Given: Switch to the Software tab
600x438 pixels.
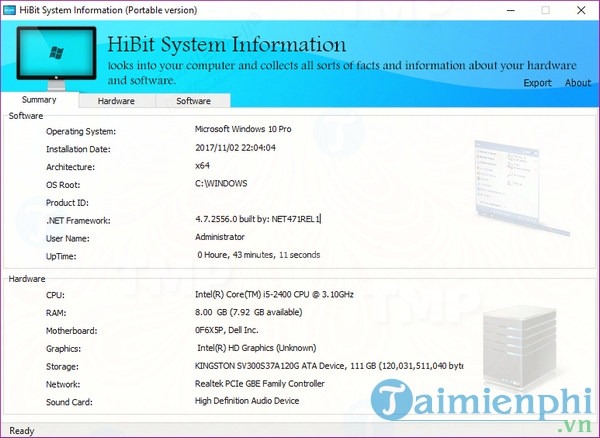Looking at the screenshot, I should coord(193,101).
